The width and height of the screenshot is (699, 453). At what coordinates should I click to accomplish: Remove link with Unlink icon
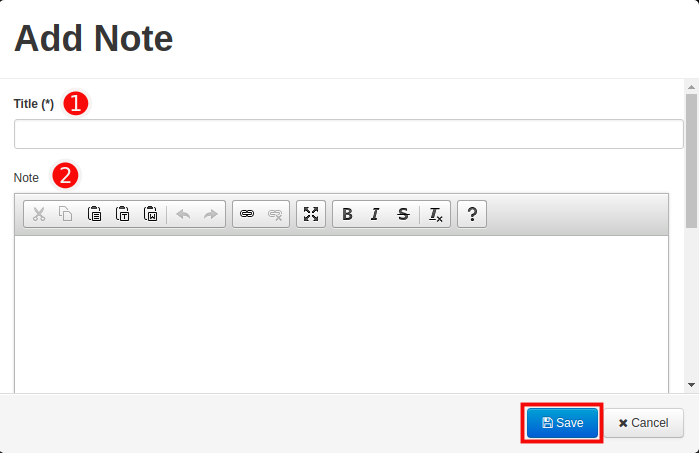click(275, 214)
